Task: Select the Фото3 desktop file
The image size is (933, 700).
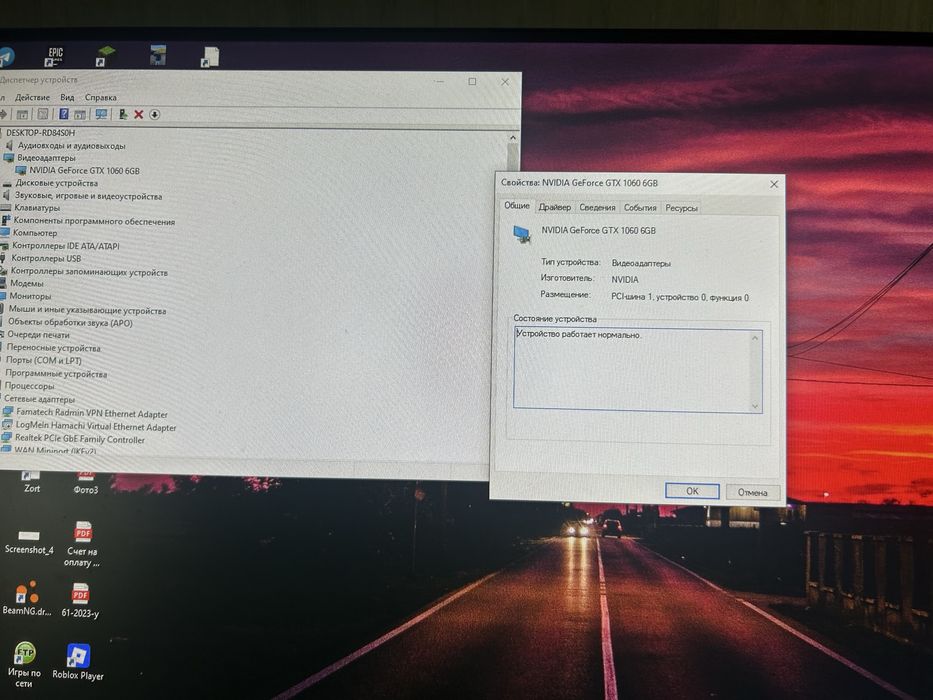Action: (86, 483)
